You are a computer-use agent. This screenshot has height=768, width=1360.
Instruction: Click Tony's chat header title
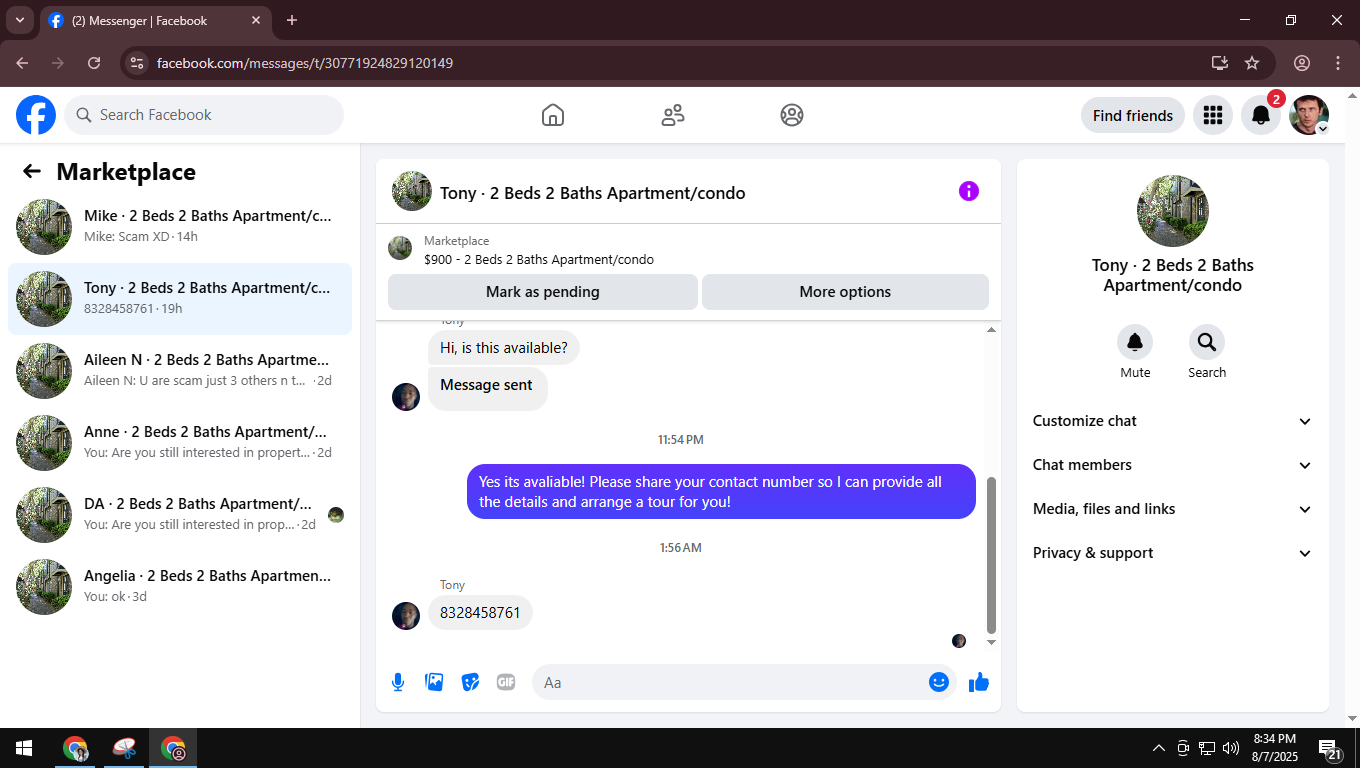coord(592,193)
